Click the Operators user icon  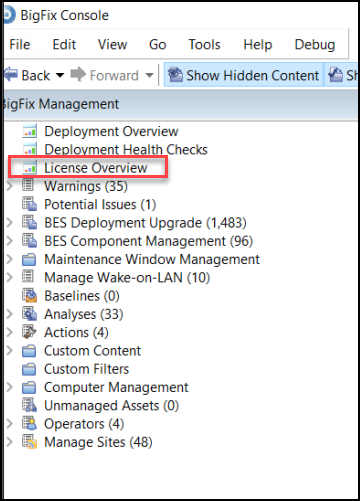point(29,424)
